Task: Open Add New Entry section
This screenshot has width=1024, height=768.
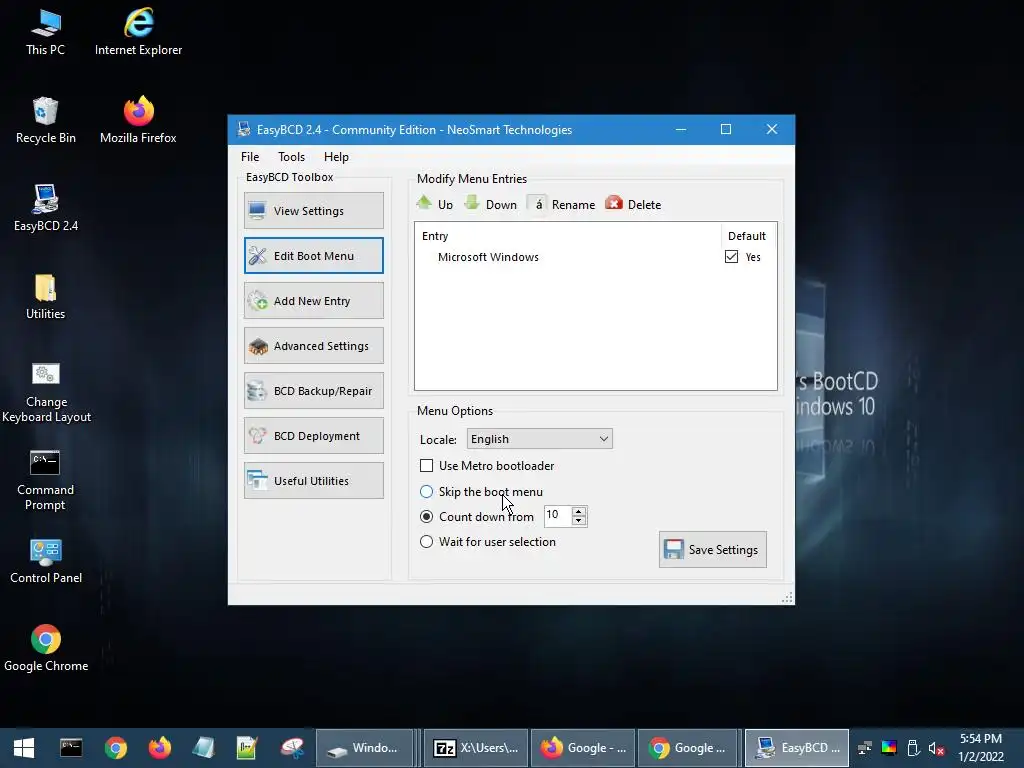Action: pyautogui.click(x=313, y=300)
